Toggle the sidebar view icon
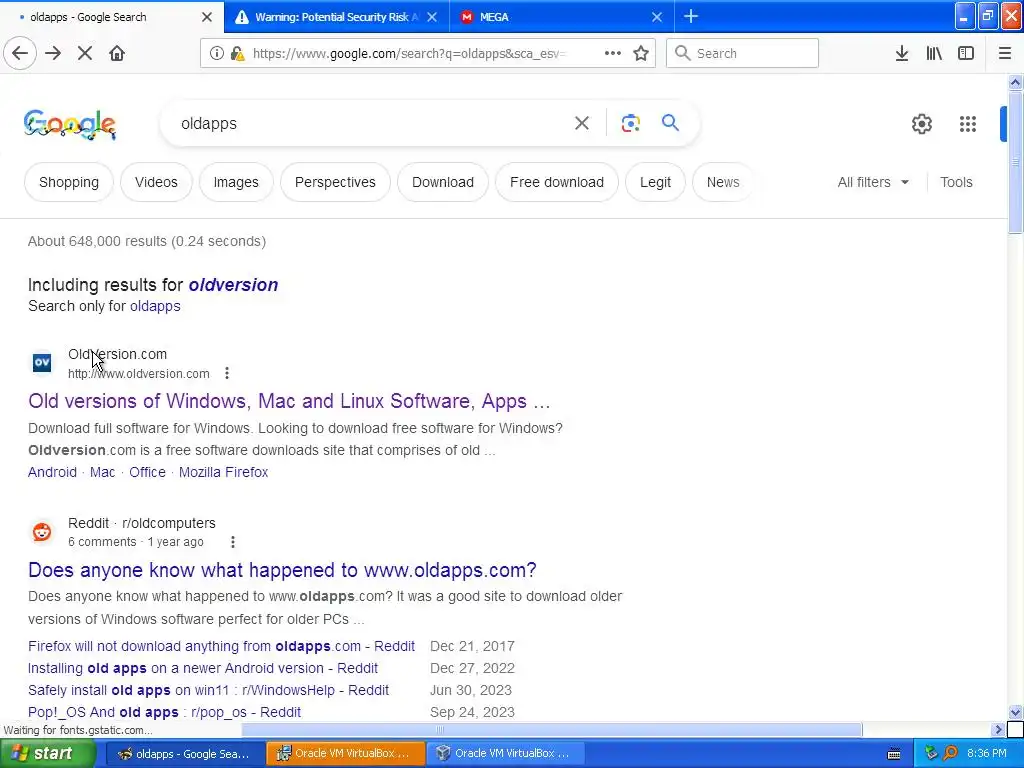The width and height of the screenshot is (1024, 768). [966, 54]
